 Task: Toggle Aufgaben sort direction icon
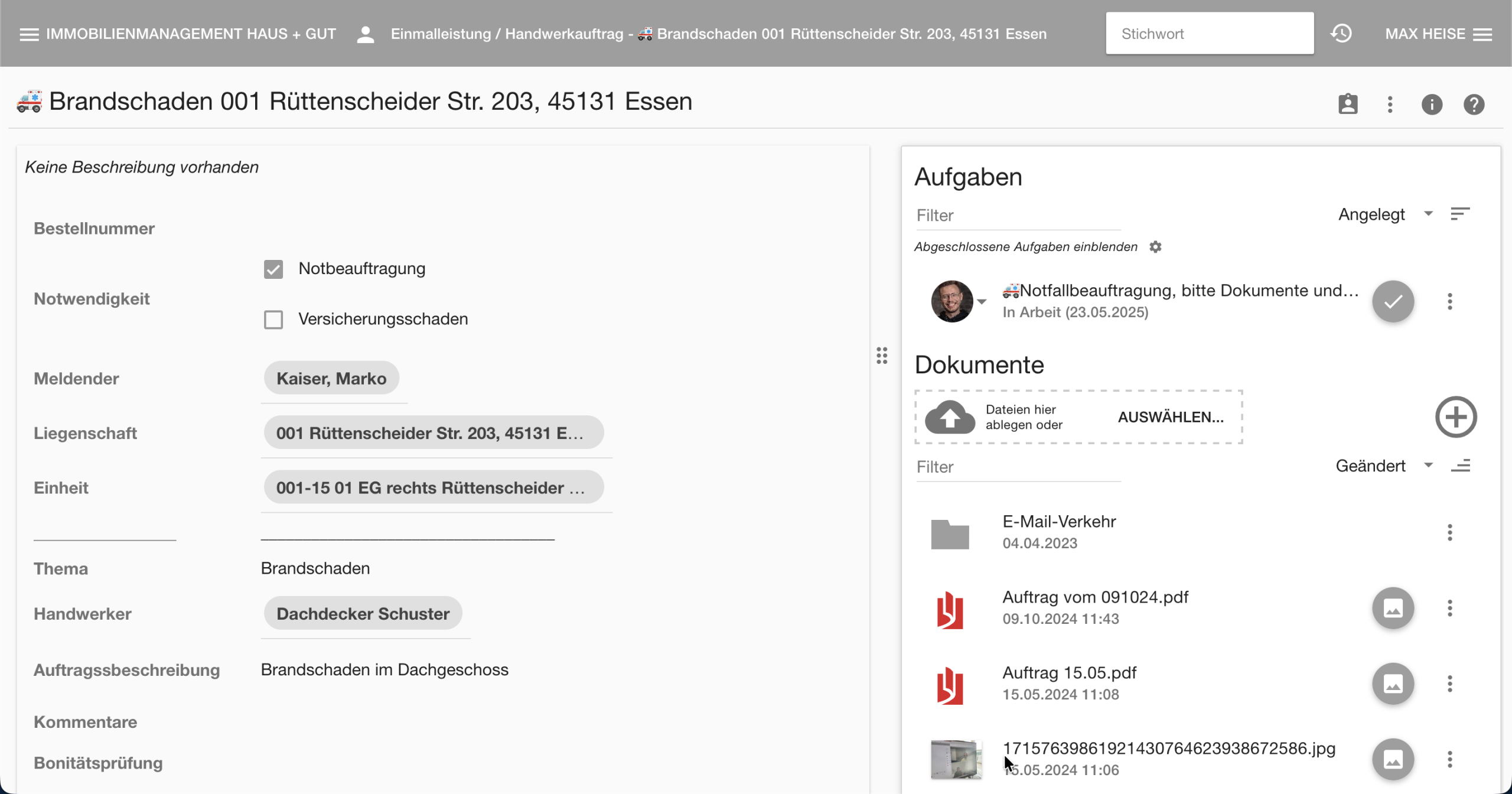click(1460, 214)
